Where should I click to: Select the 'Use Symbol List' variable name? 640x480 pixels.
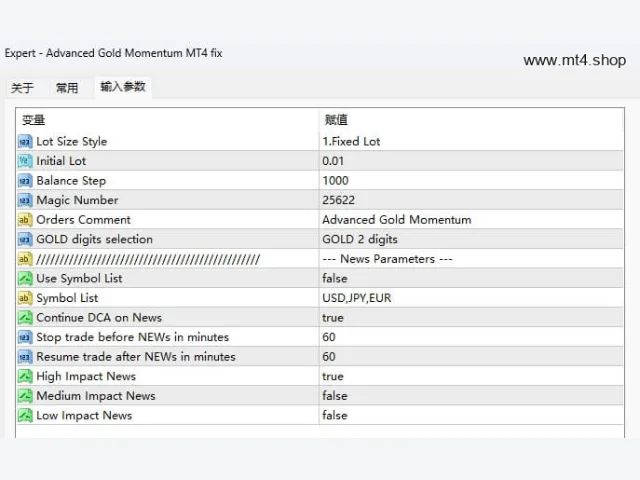[x=79, y=279]
